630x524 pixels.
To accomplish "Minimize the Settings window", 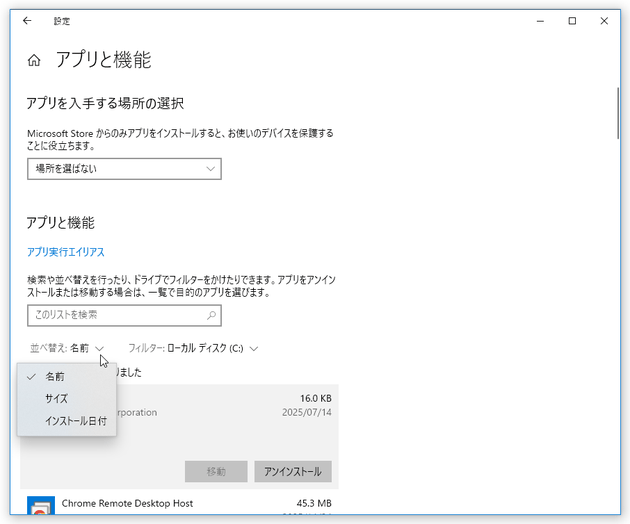I will click(540, 21).
